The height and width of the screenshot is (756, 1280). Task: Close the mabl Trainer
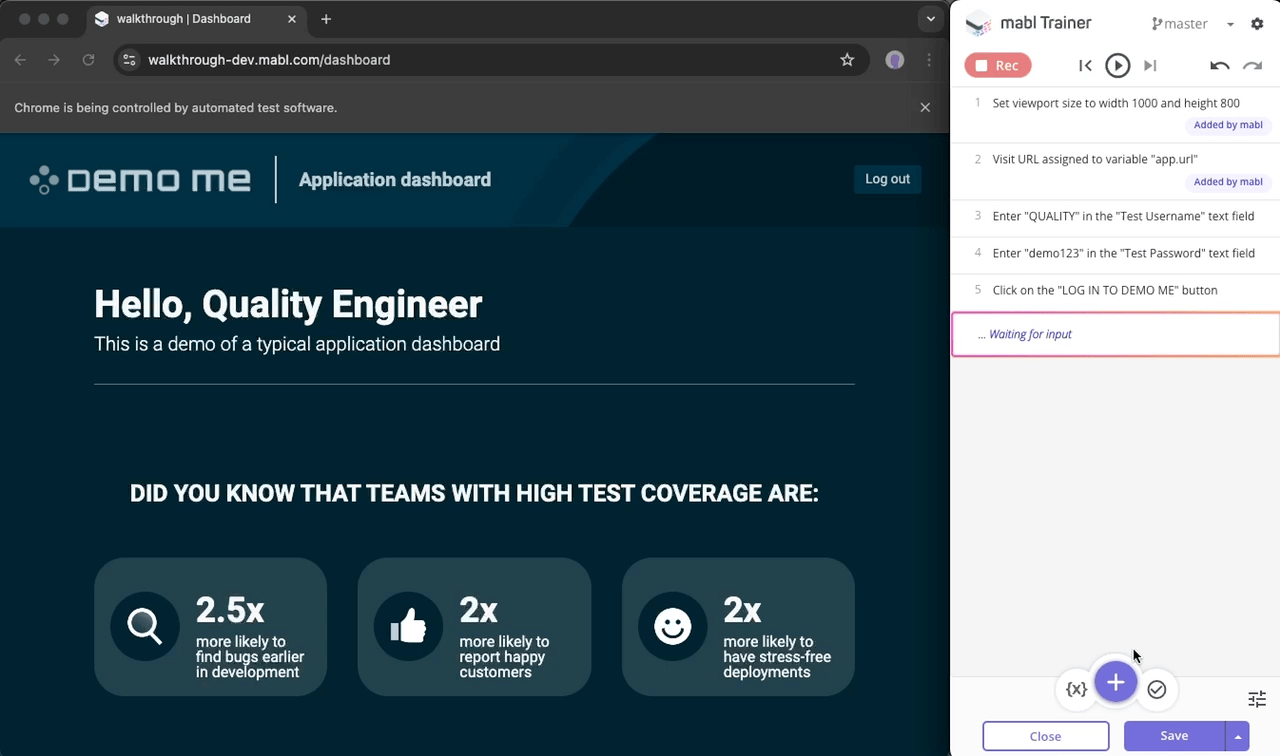(x=1045, y=736)
